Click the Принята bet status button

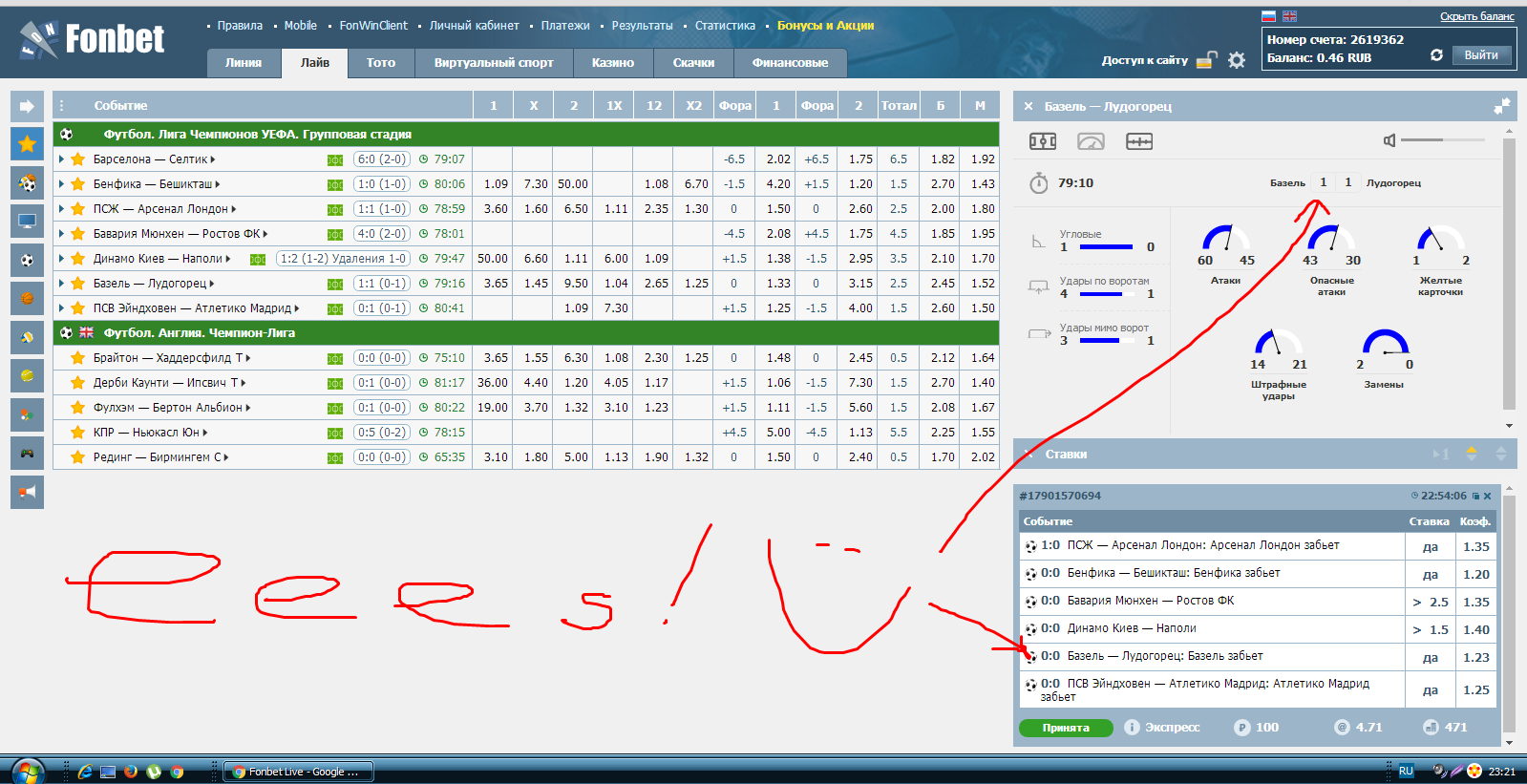pyautogui.click(x=1066, y=728)
